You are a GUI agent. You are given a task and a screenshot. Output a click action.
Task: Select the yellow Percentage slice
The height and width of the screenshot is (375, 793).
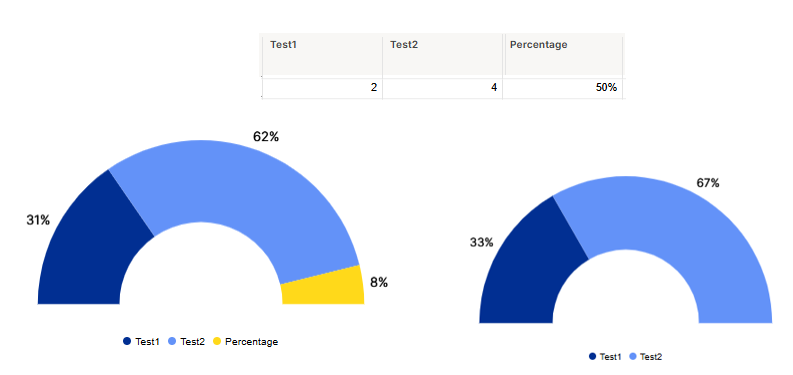326,288
